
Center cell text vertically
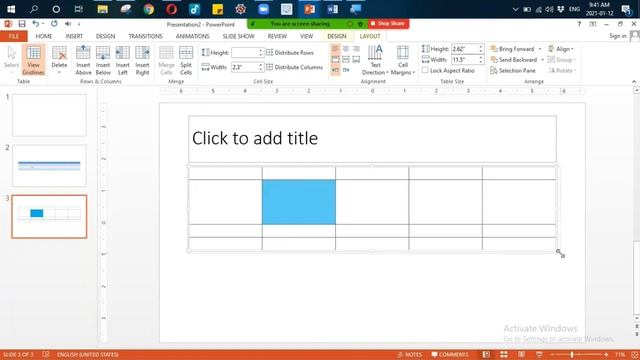(x=346, y=60)
